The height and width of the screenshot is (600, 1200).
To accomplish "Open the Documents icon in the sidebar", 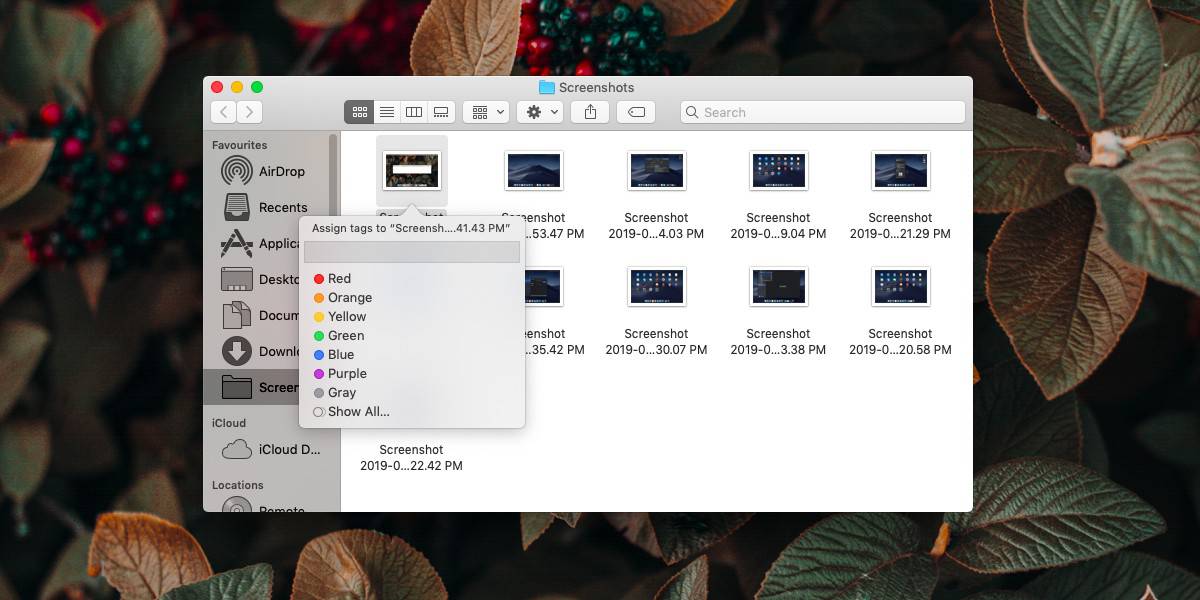I will 237,315.
